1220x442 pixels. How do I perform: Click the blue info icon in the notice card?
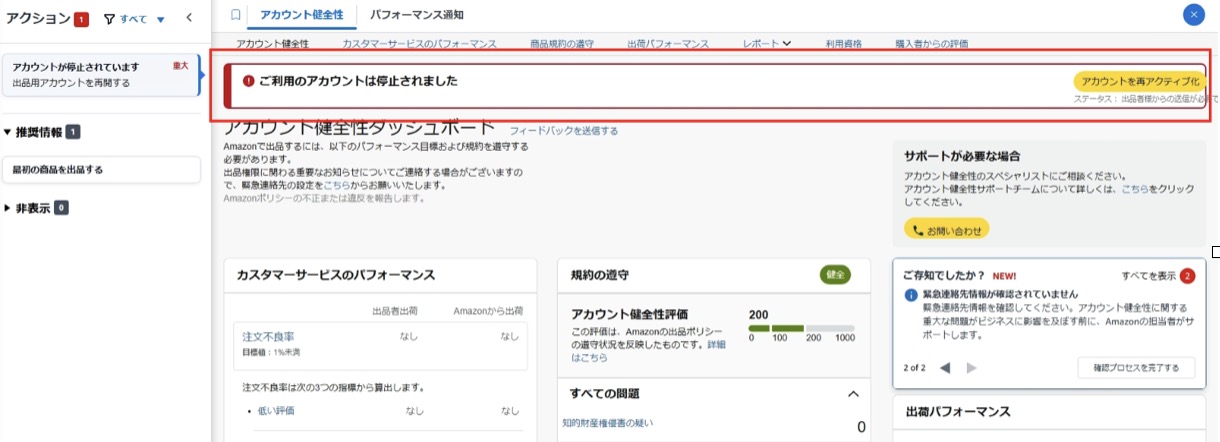(911, 296)
